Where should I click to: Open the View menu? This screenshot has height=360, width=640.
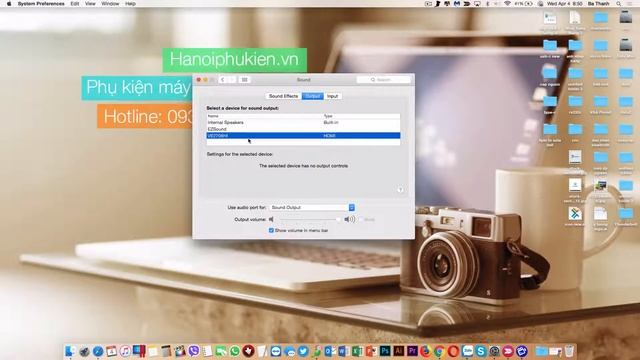point(90,4)
